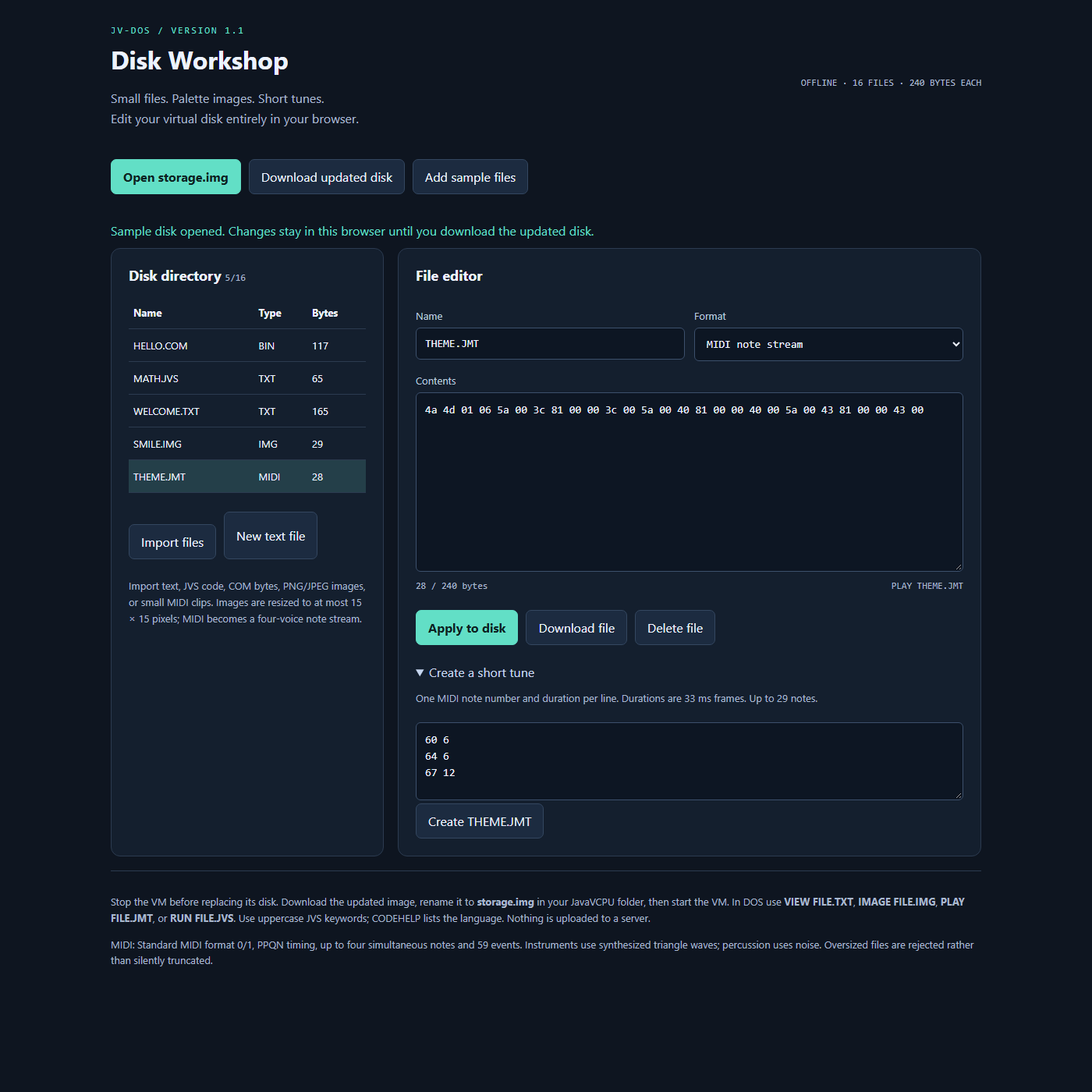The height and width of the screenshot is (1092, 1092).
Task: Click the JV-DOS / VERSION 1.1 label
Action: (177, 30)
